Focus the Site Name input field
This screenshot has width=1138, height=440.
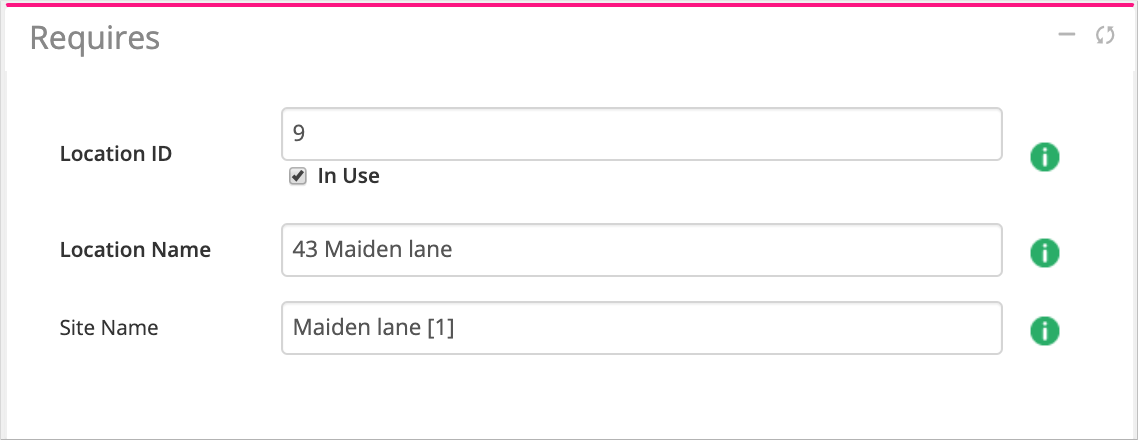[x=641, y=327]
